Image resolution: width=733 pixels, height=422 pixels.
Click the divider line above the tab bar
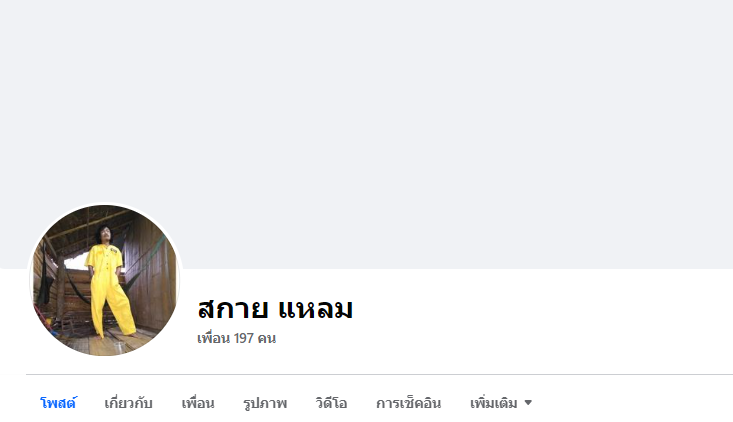(x=380, y=374)
